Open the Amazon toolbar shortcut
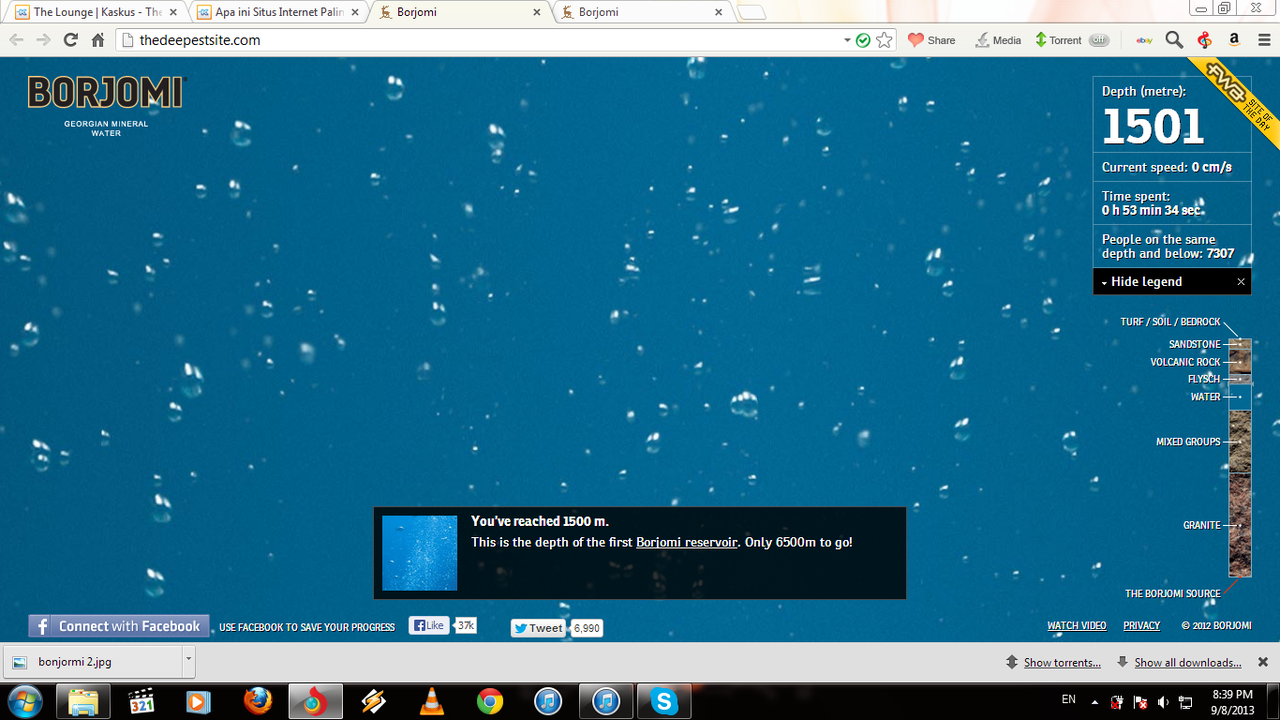This screenshot has height=720, width=1280. pos(1234,40)
